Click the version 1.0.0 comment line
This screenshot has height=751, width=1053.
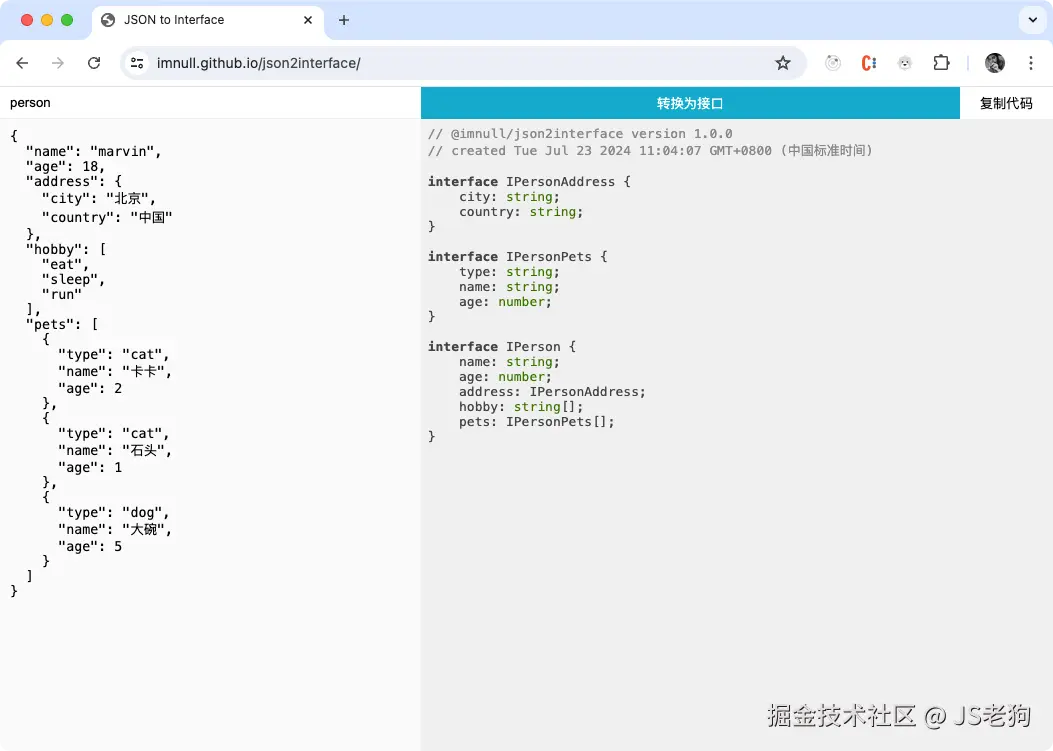(x=580, y=134)
